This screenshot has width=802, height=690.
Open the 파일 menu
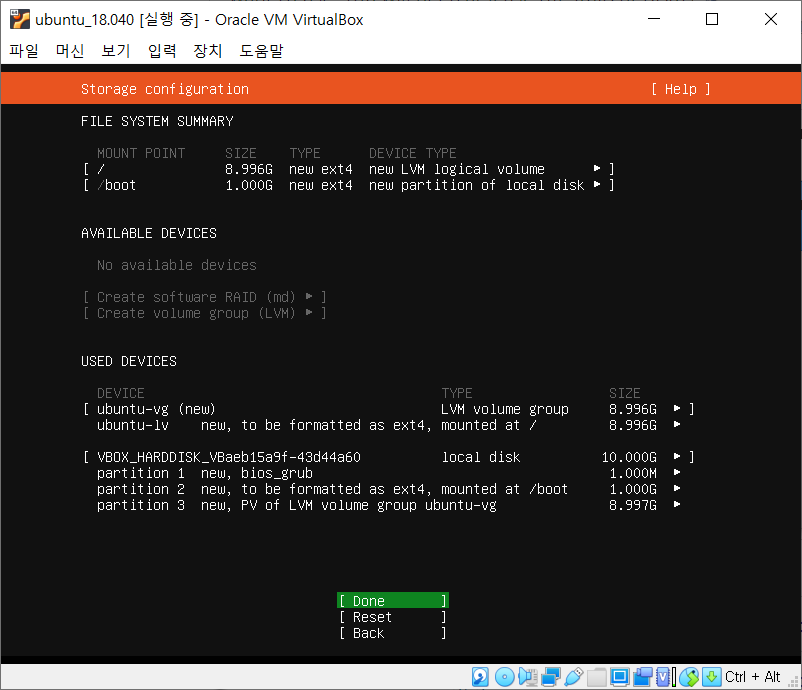point(24,51)
